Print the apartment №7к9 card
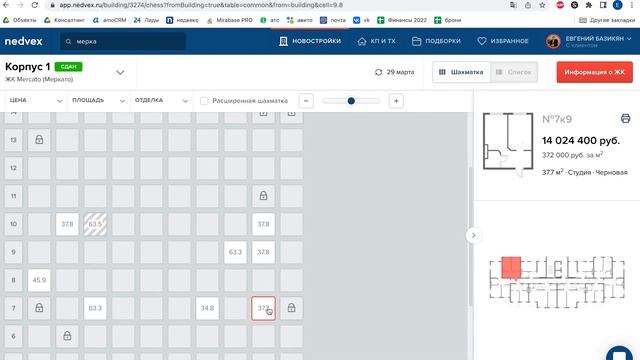 pos(625,119)
